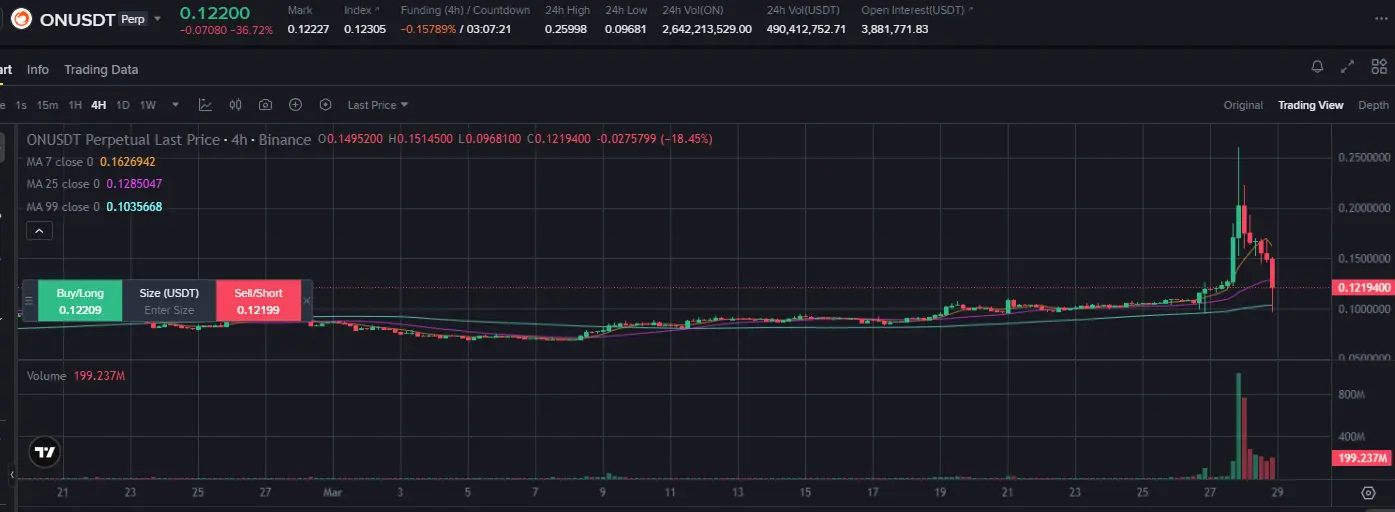Close the Buy/Long Sell/Short quick order panel
Image resolution: width=1395 pixels, height=512 pixels.
pos(307,301)
